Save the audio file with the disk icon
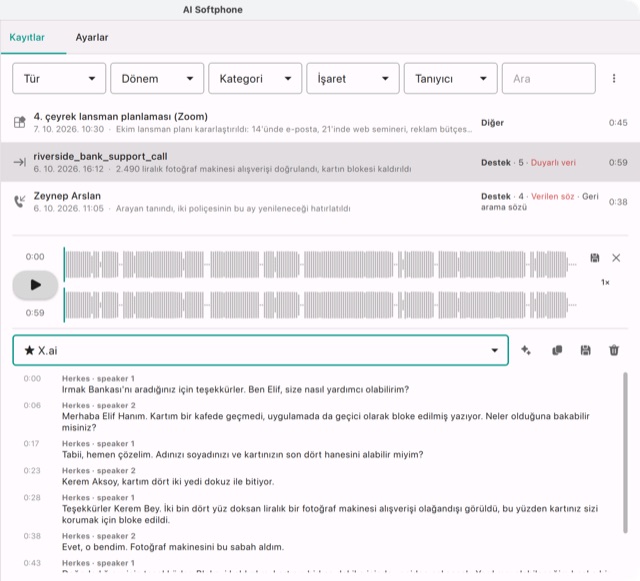The image size is (640, 581). pyautogui.click(x=595, y=258)
